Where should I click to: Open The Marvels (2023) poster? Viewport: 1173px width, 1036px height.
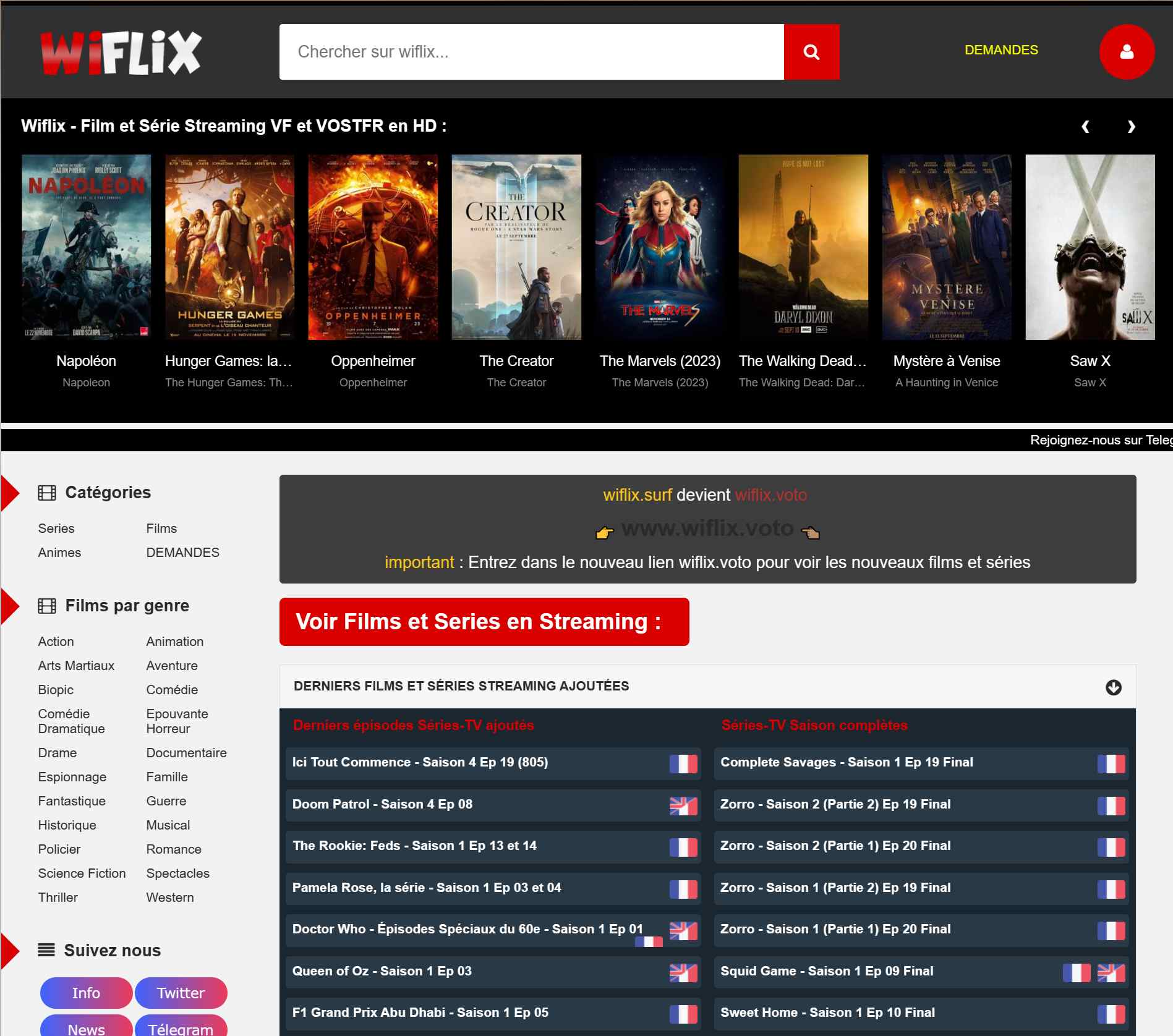coord(660,247)
